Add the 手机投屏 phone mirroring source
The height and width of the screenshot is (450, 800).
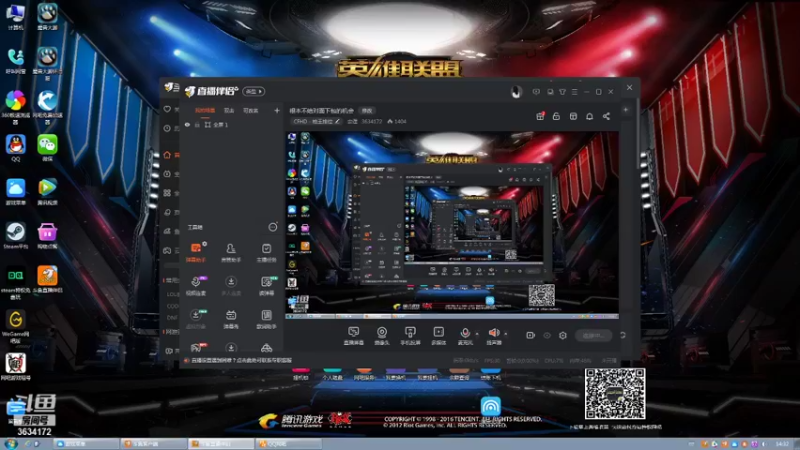pyautogui.click(x=410, y=336)
